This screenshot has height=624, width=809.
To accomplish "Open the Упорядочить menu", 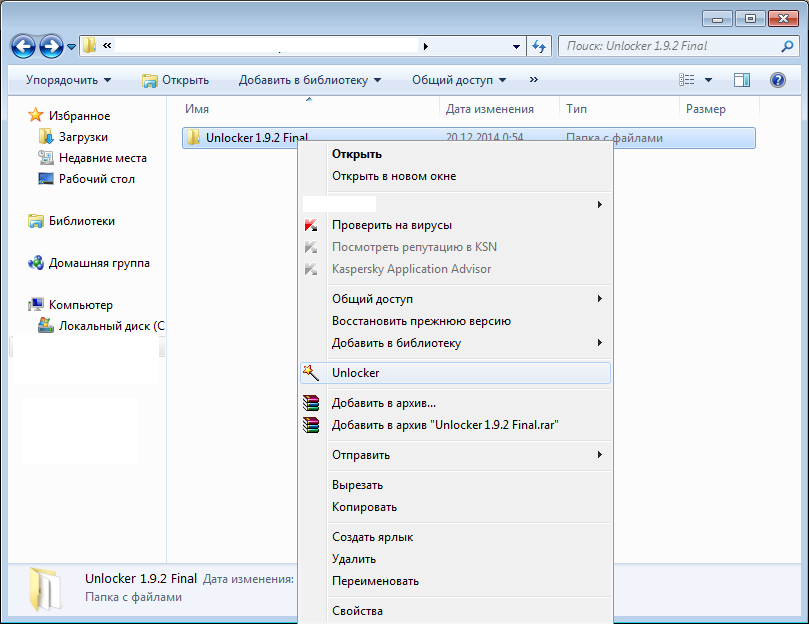I will [68, 80].
